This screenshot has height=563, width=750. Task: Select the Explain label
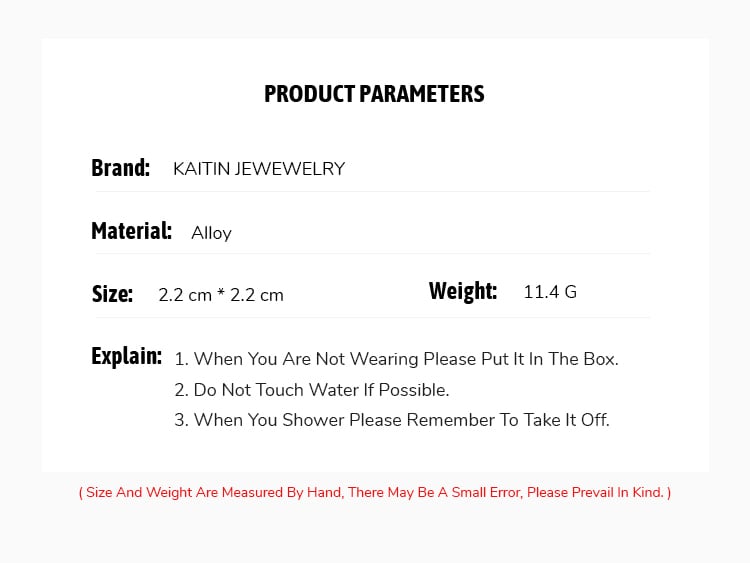click(126, 356)
